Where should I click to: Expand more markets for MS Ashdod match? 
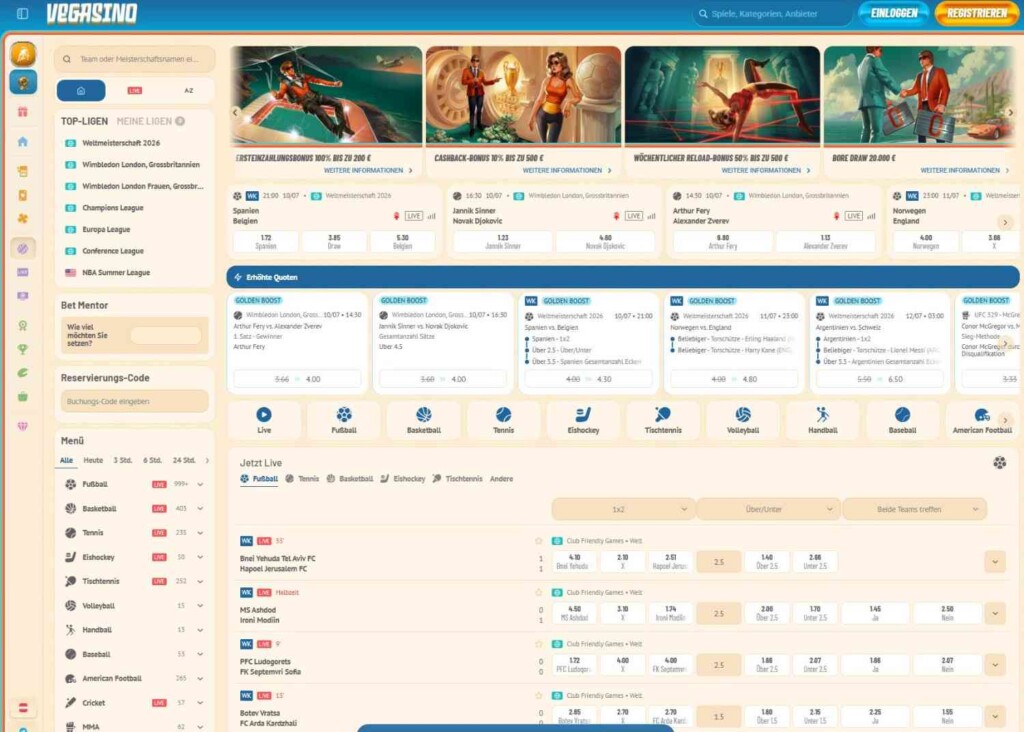click(995, 613)
